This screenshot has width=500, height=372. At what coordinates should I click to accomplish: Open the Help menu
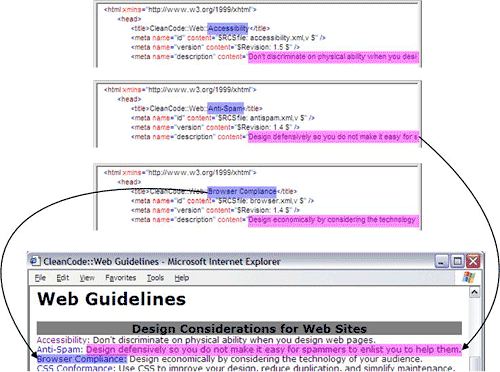click(182, 278)
